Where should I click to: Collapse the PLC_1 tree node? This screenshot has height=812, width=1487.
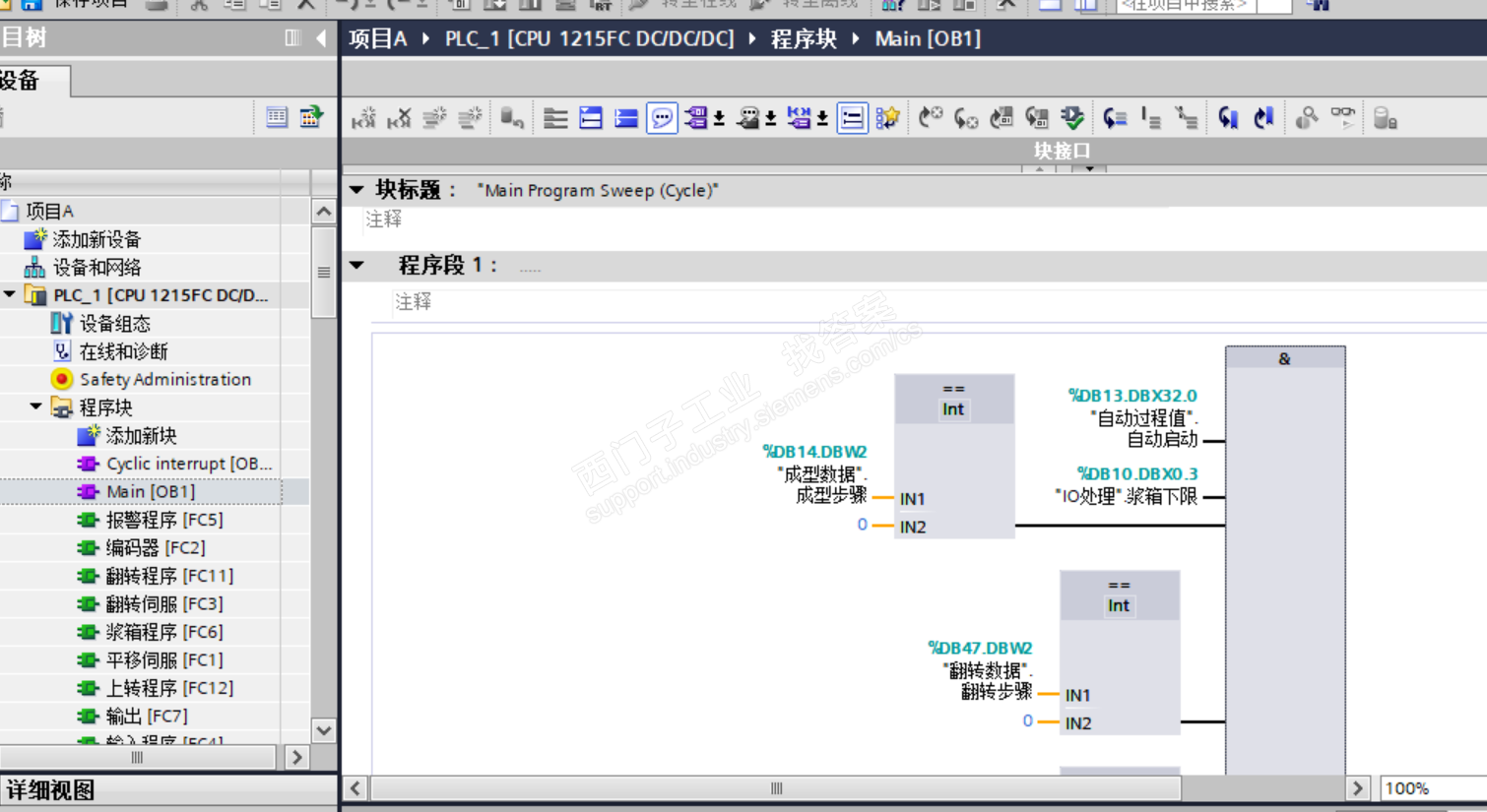tap(10, 294)
